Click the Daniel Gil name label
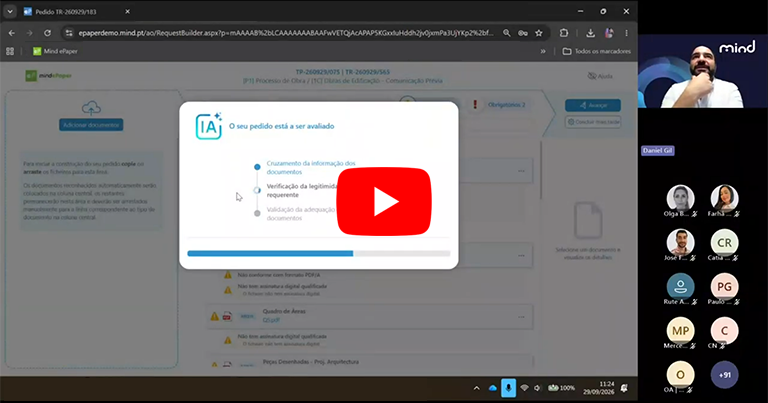 [x=657, y=150]
